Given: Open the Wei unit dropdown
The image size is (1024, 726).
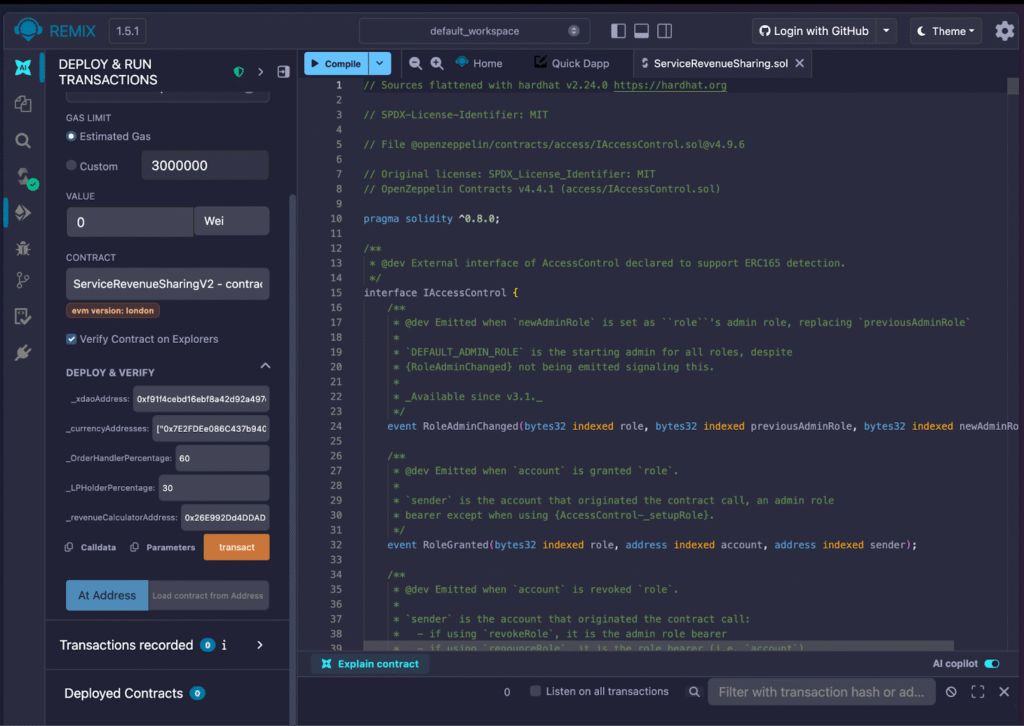Looking at the screenshot, I should (x=231, y=221).
